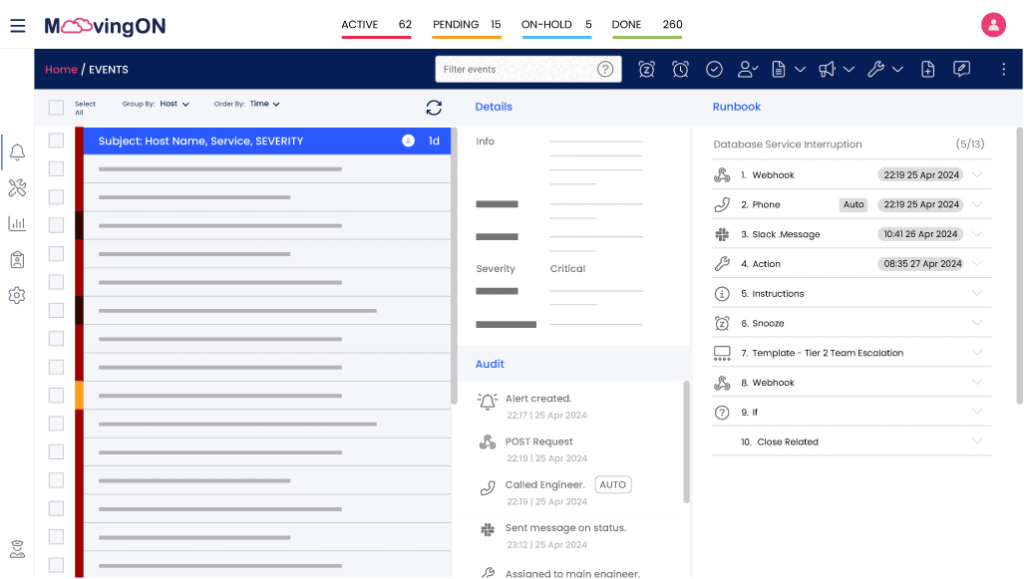Viewport: 1024px width, 579px height.
Task: Click the assign user icon in toolbar
Action: click(x=747, y=69)
